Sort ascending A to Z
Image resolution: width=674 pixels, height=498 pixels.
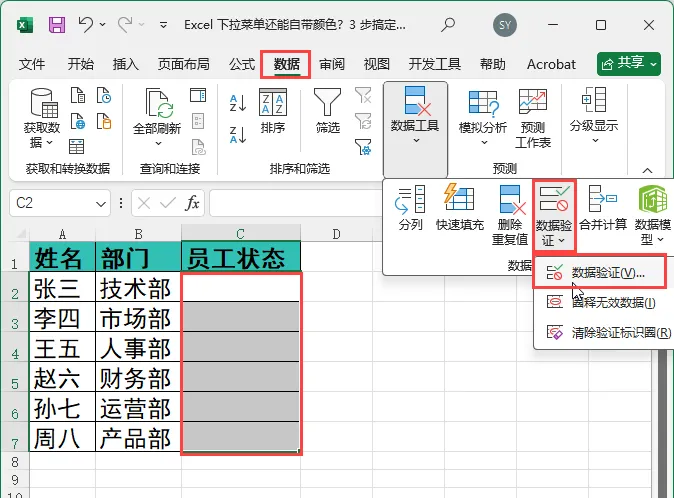tap(238, 103)
